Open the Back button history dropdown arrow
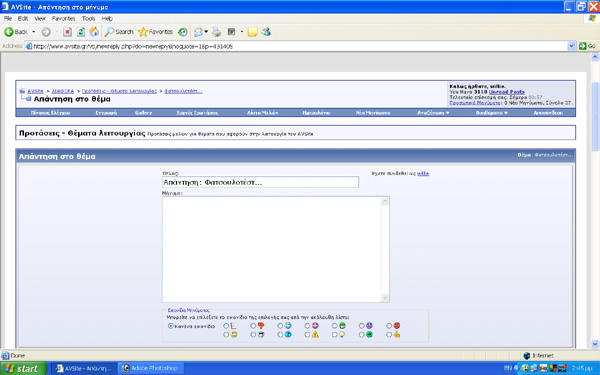600x375 pixels. click(x=34, y=32)
